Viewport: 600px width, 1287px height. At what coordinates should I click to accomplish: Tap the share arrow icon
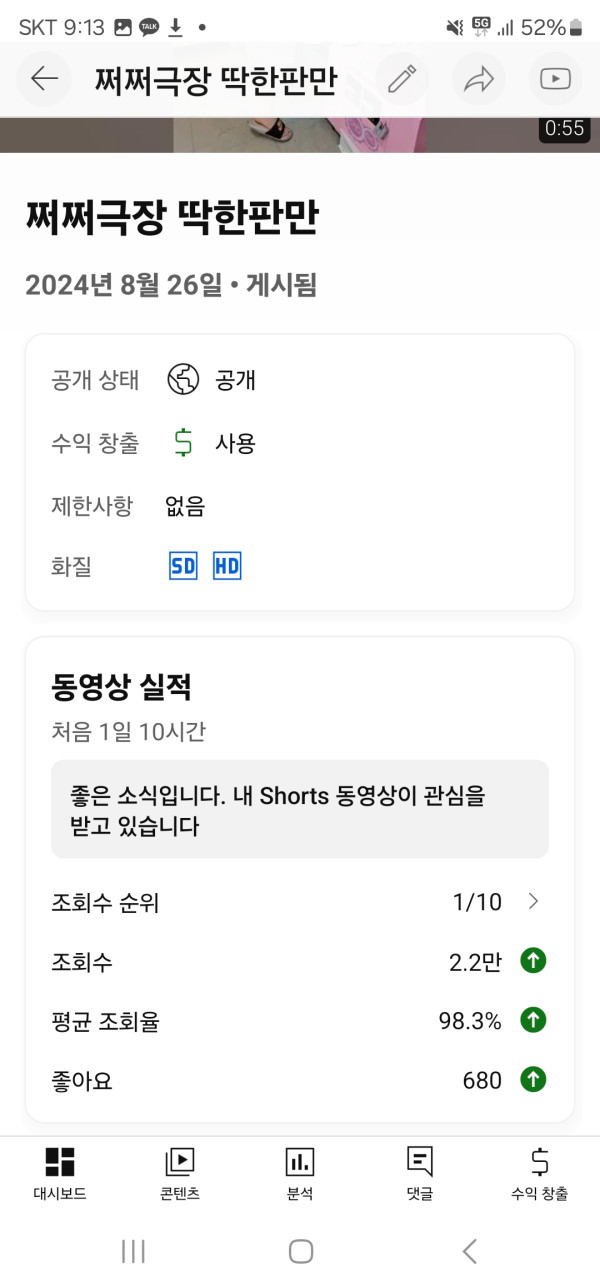pos(479,79)
